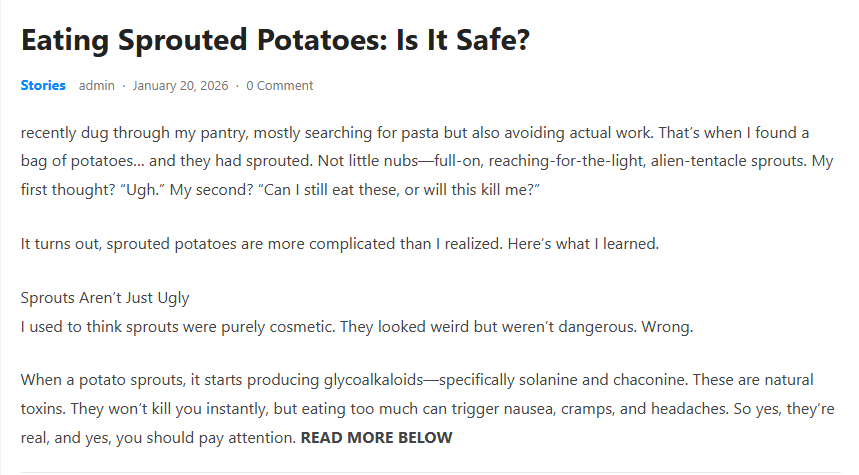Click the word "chaconine" in the last paragraph

[x=646, y=380]
